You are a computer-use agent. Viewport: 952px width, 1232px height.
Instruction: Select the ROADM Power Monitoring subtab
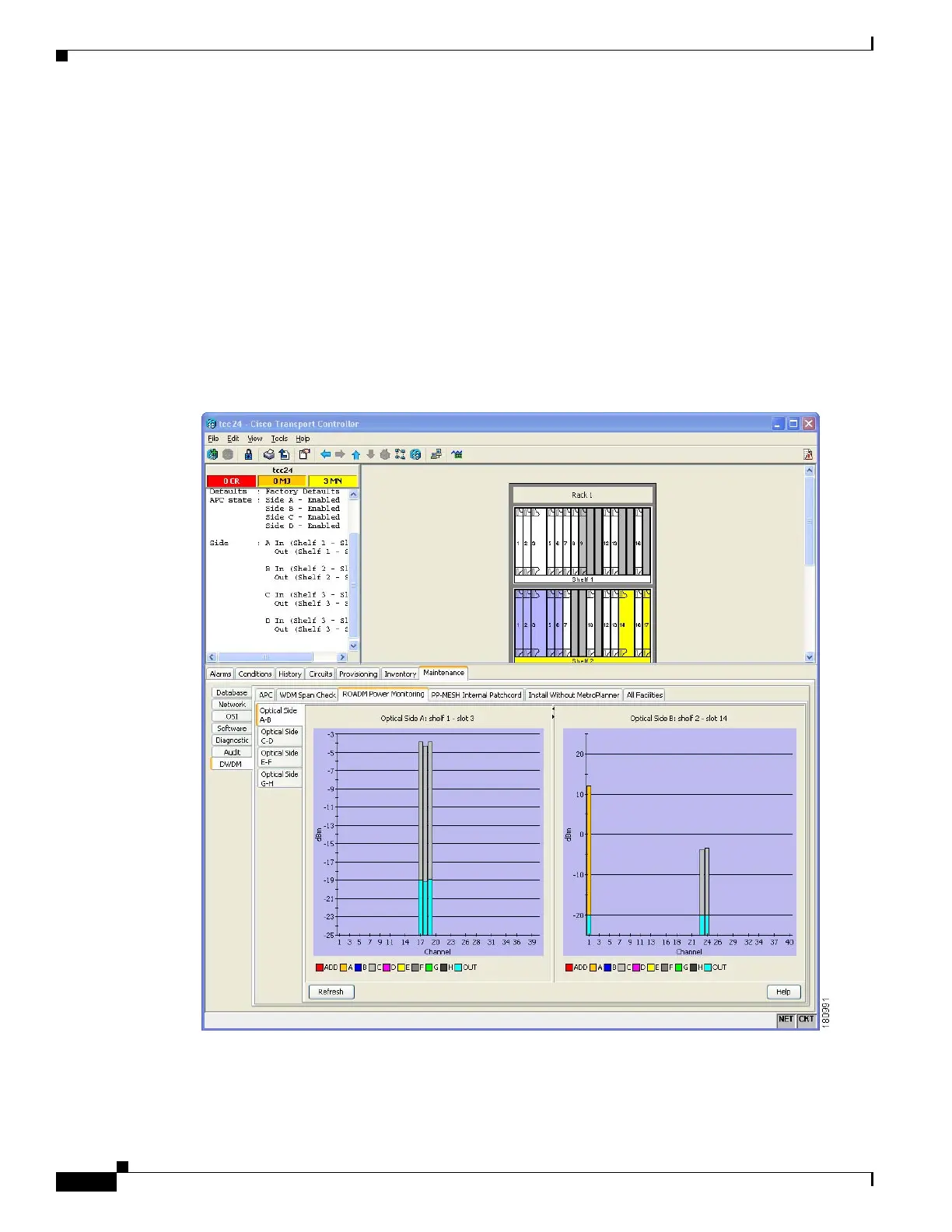(383, 695)
